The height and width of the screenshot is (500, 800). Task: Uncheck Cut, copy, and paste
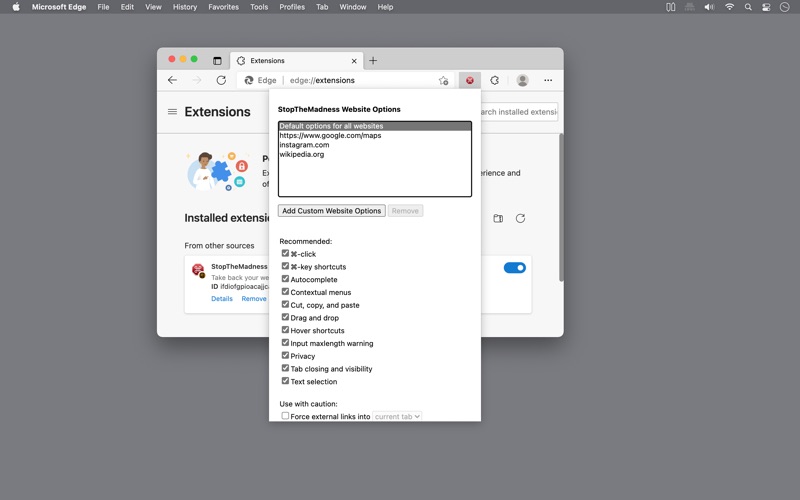point(285,304)
